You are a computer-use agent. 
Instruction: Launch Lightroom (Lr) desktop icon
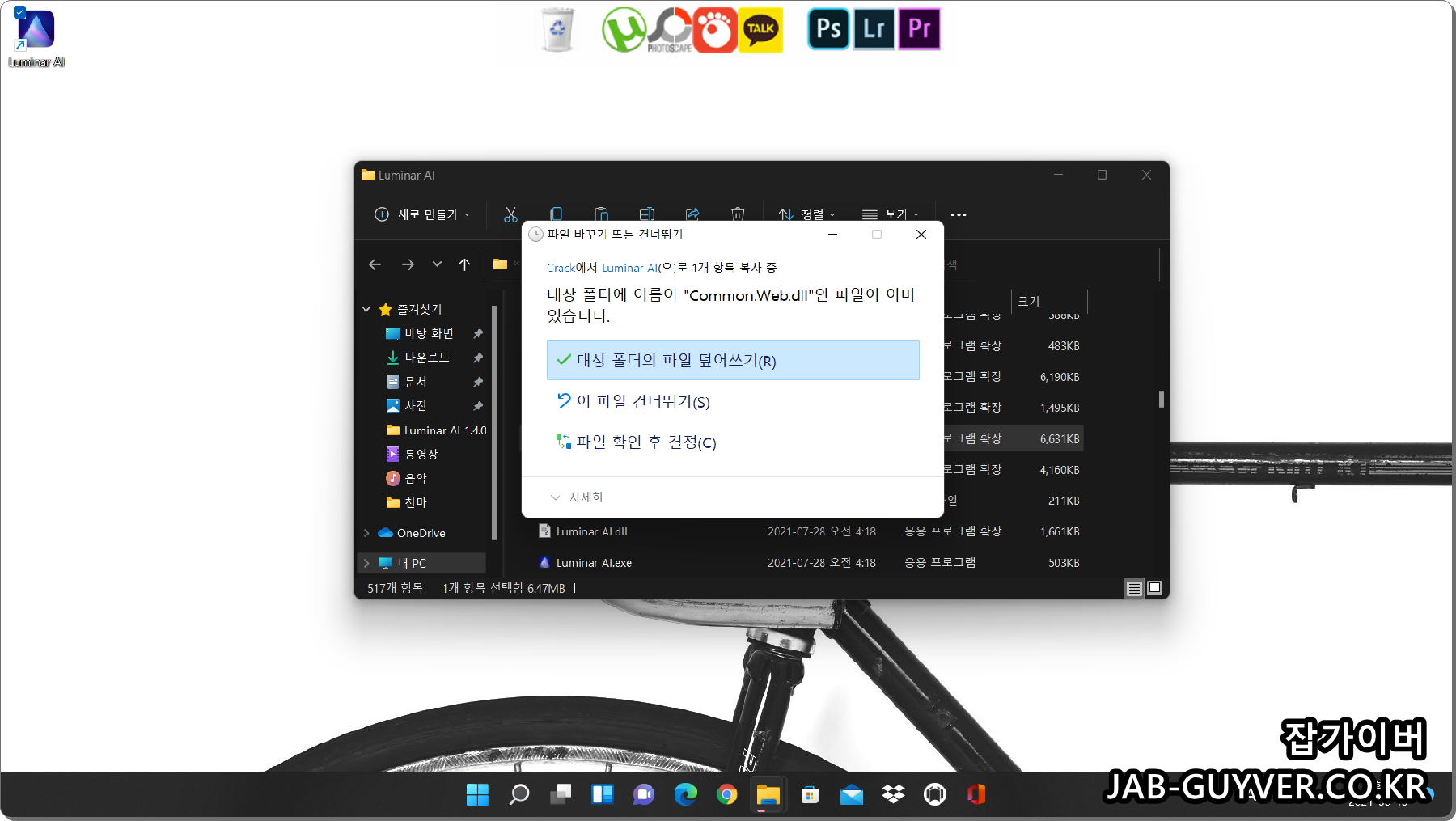coord(874,29)
